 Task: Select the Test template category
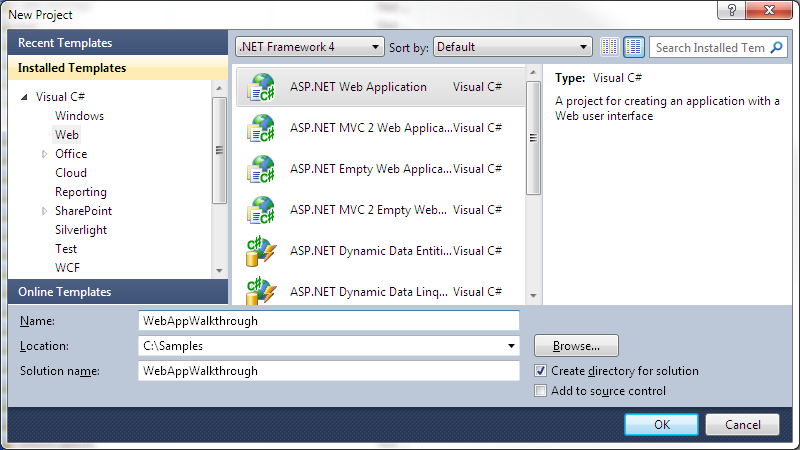tap(66, 249)
